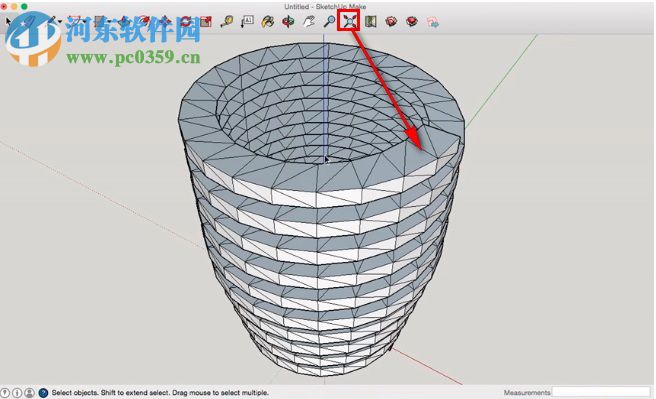Open the Line tool dropdown arrow
This screenshot has height=399, width=656.
(60, 22)
